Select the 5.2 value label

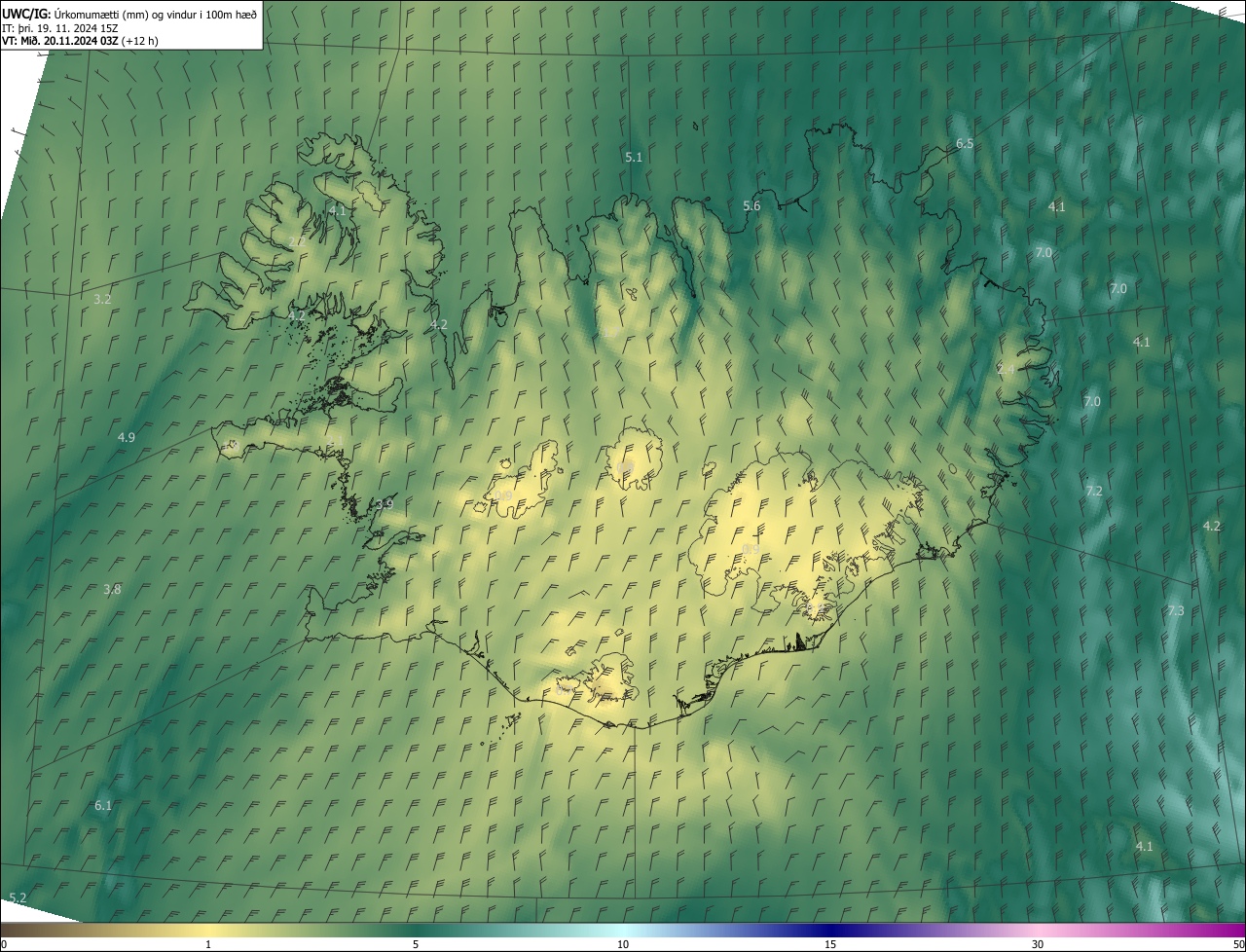click(18, 897)
